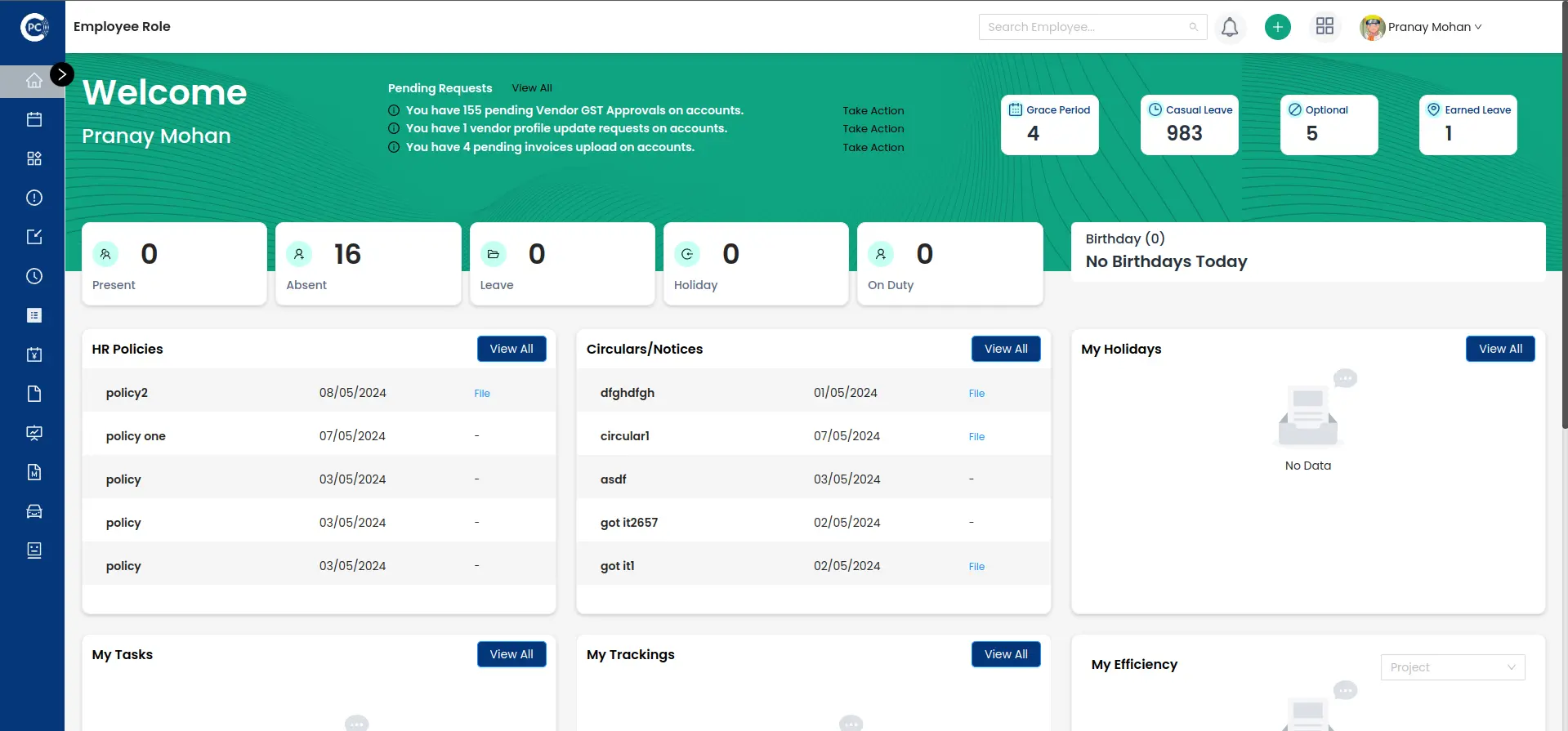This screenshot has width=1568, height=731.
Task: Click the exclamation alert sidebar icon
Action: (x=34, y=198)
